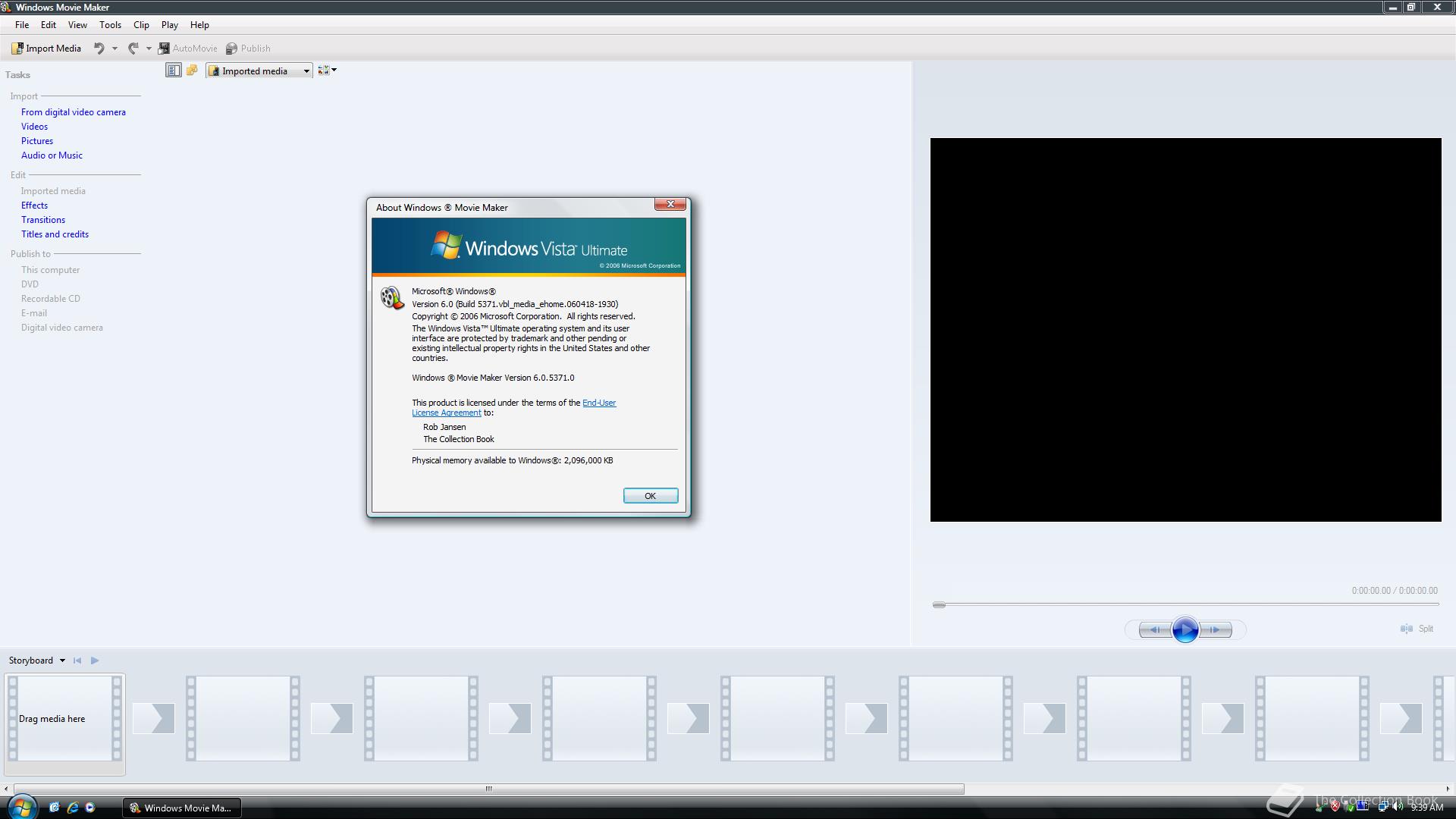Screen dimensions: 1456x819
Task: Open the Windows Start orb
Action: pos(22,807)
